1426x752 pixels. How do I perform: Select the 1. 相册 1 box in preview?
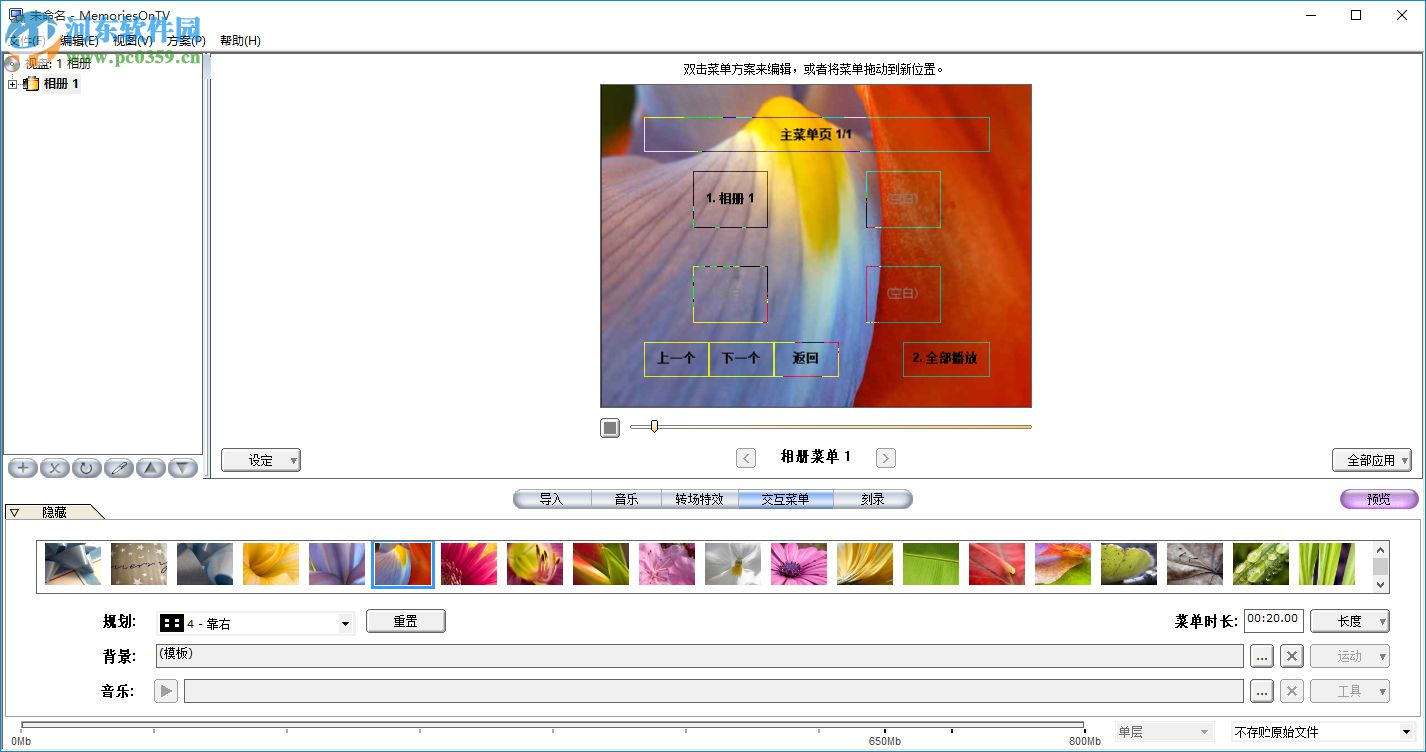731,199
